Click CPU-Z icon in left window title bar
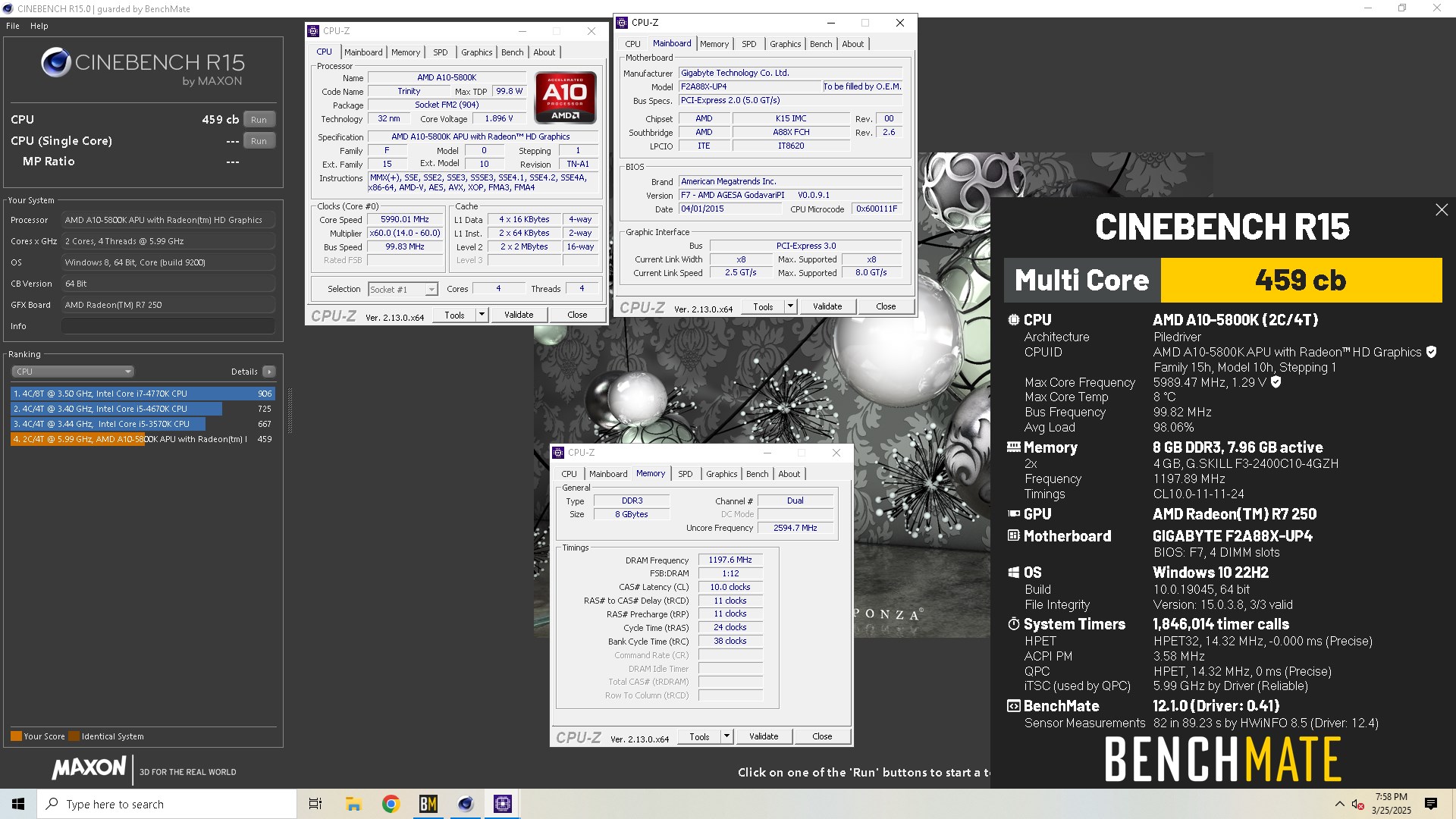The image size is (1456, 819). [x=313, y=31]
